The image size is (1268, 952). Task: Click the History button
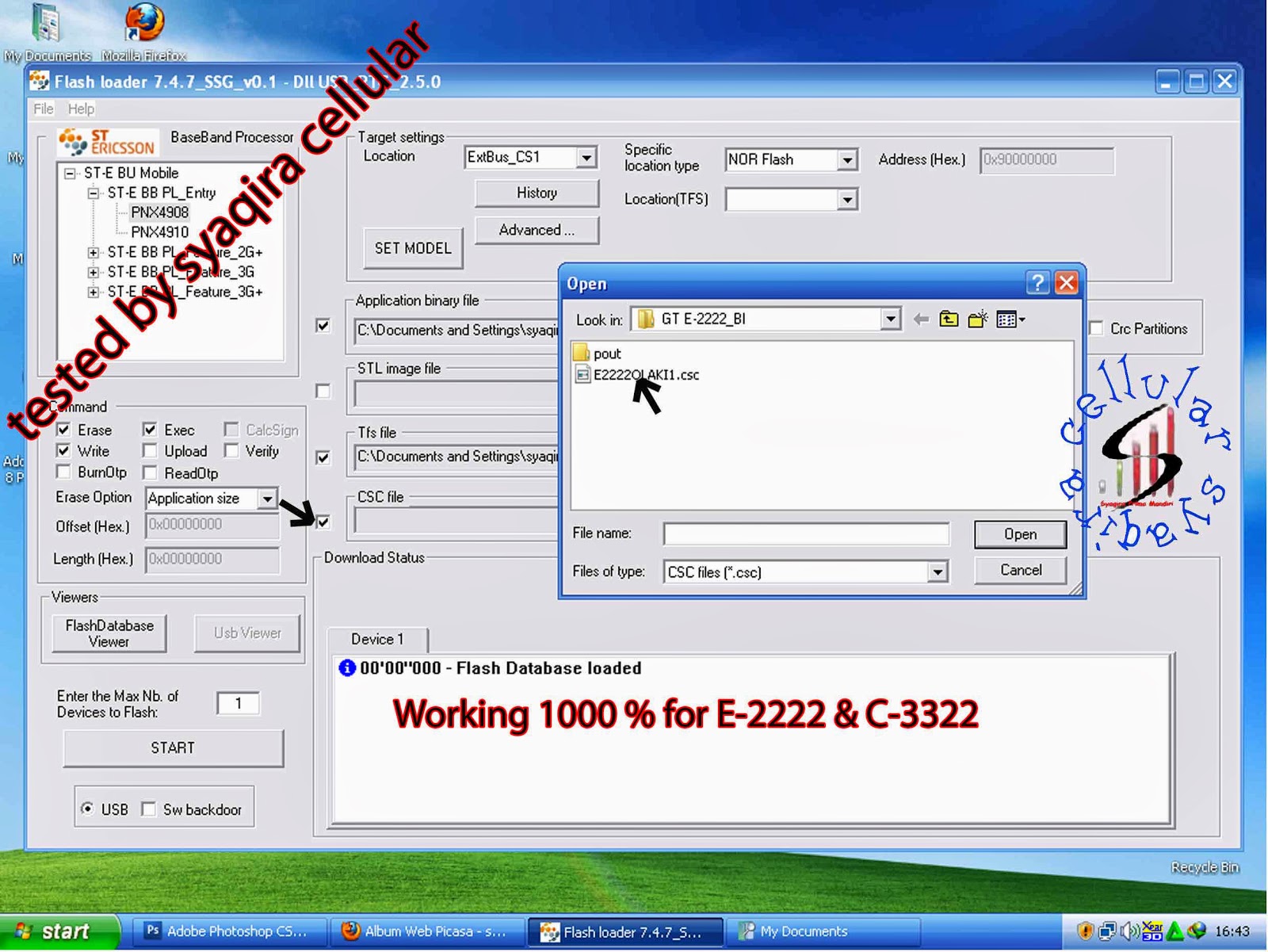click(537, 193)
